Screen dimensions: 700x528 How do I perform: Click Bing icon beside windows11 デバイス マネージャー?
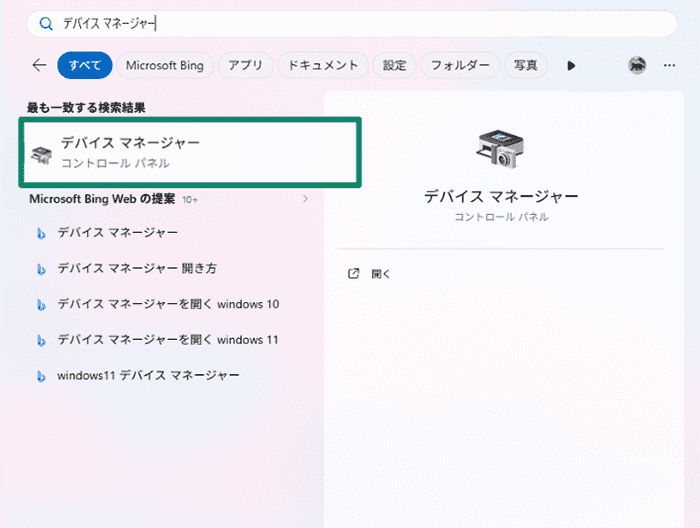point(41,376)
